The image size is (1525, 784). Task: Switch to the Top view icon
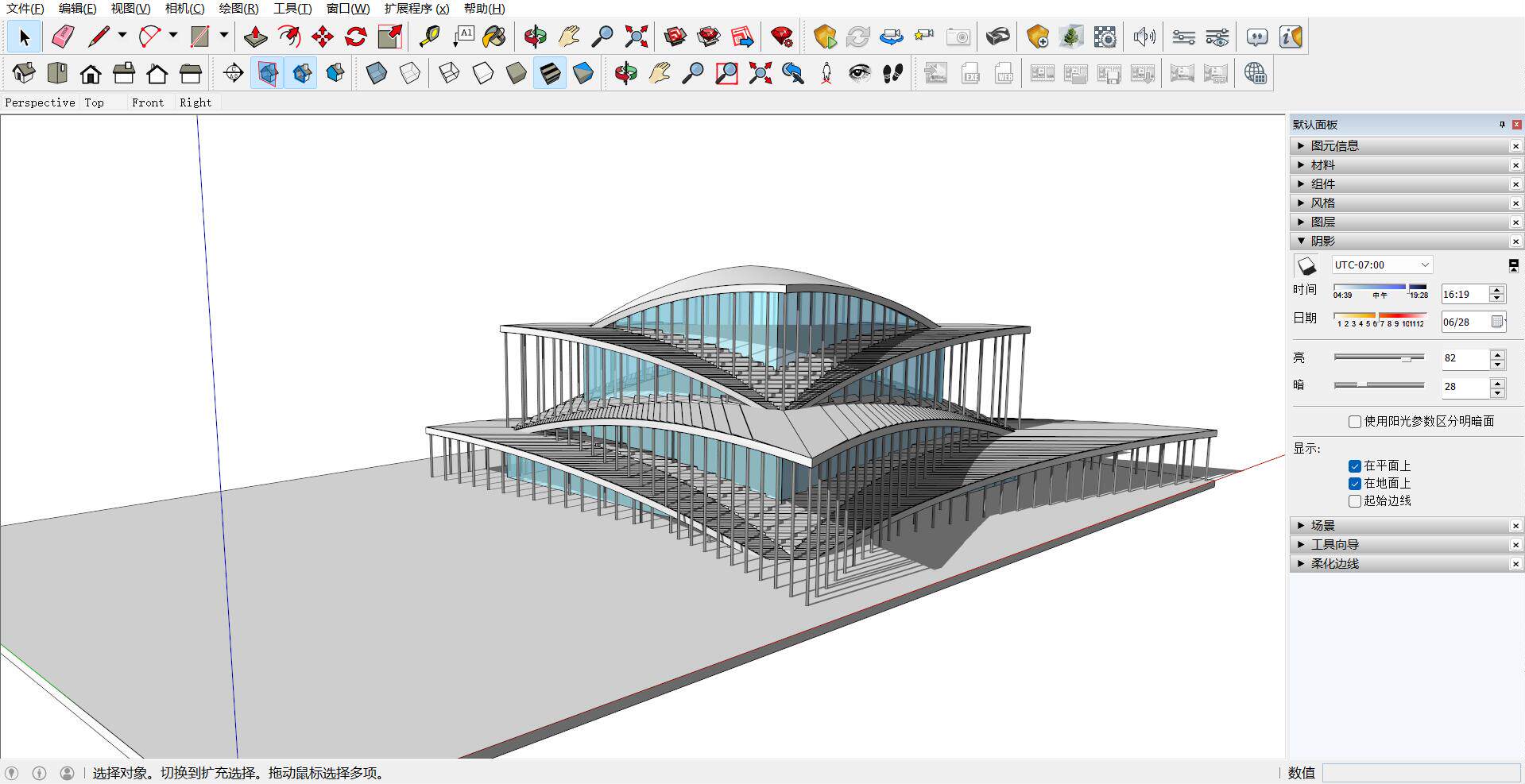point(57,73)
